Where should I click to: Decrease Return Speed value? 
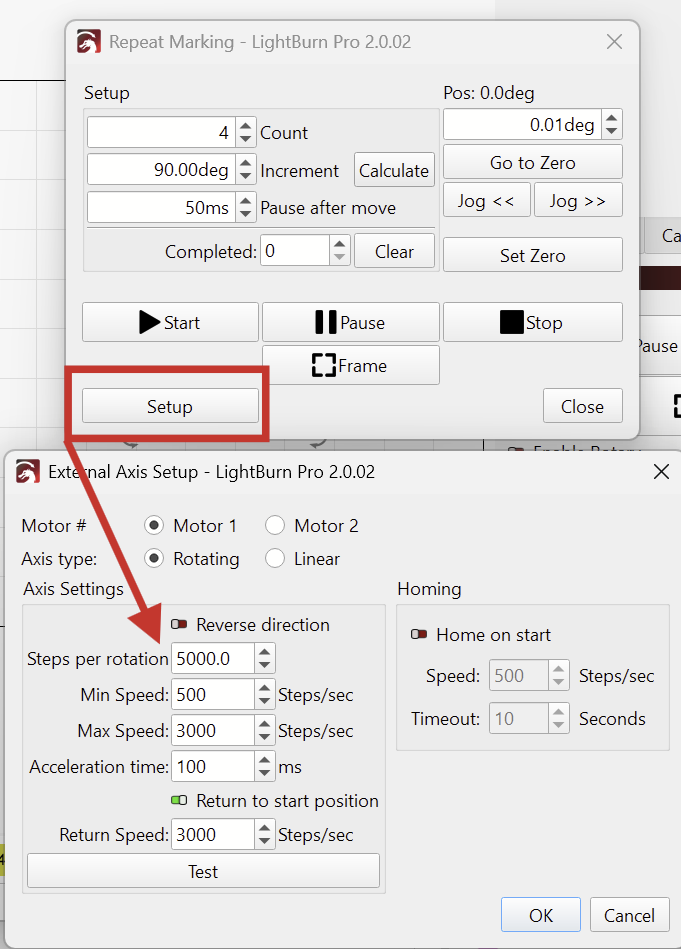(265, 841)
